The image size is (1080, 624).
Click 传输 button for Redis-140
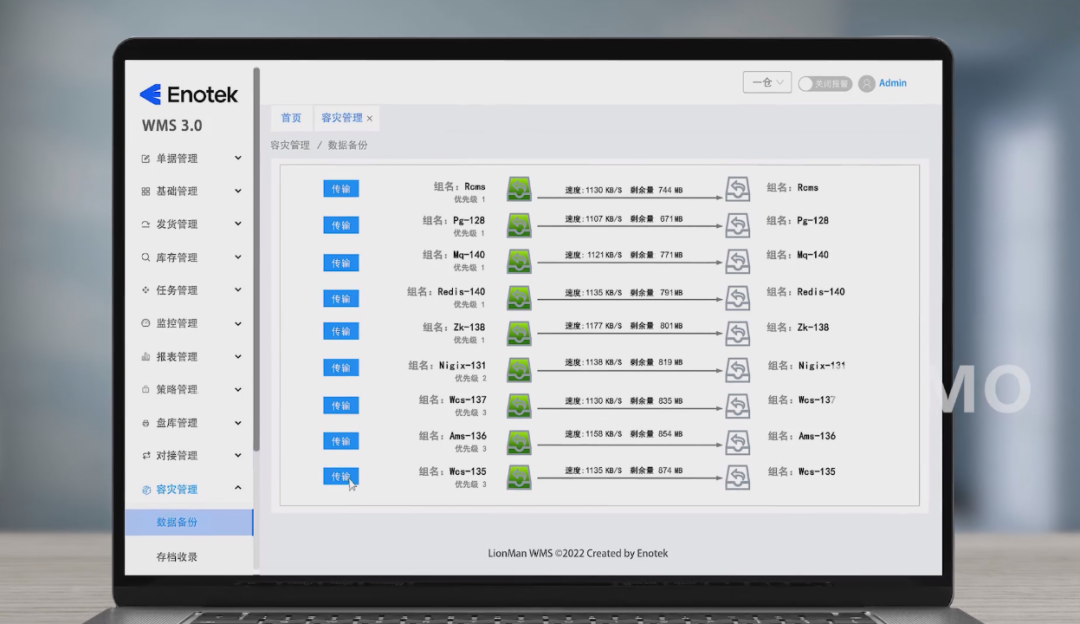(x=341, y=299)
